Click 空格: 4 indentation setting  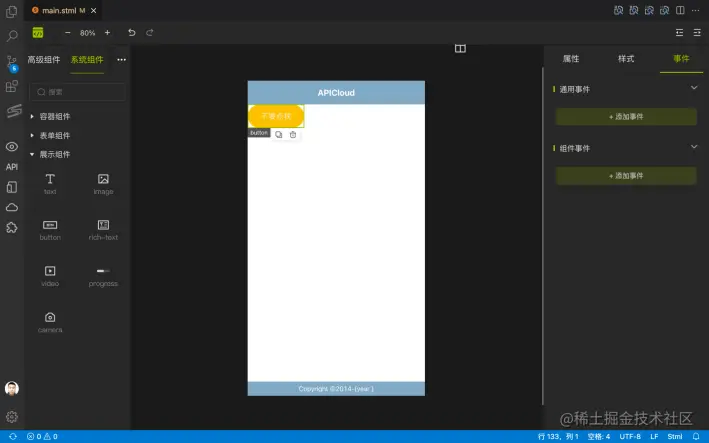click(x=599, y=436)
